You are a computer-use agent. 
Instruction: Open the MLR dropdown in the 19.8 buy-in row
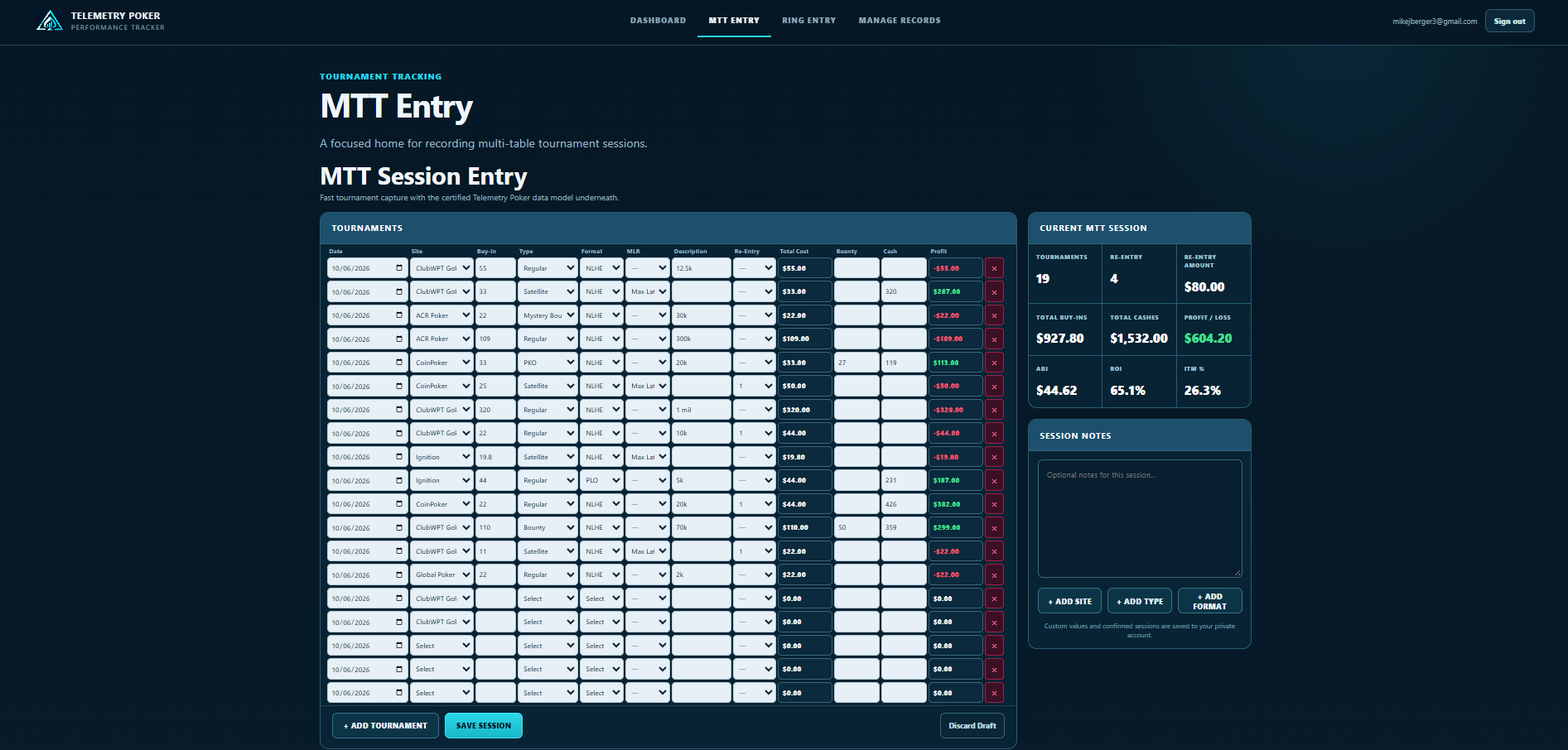pos(647,457)
